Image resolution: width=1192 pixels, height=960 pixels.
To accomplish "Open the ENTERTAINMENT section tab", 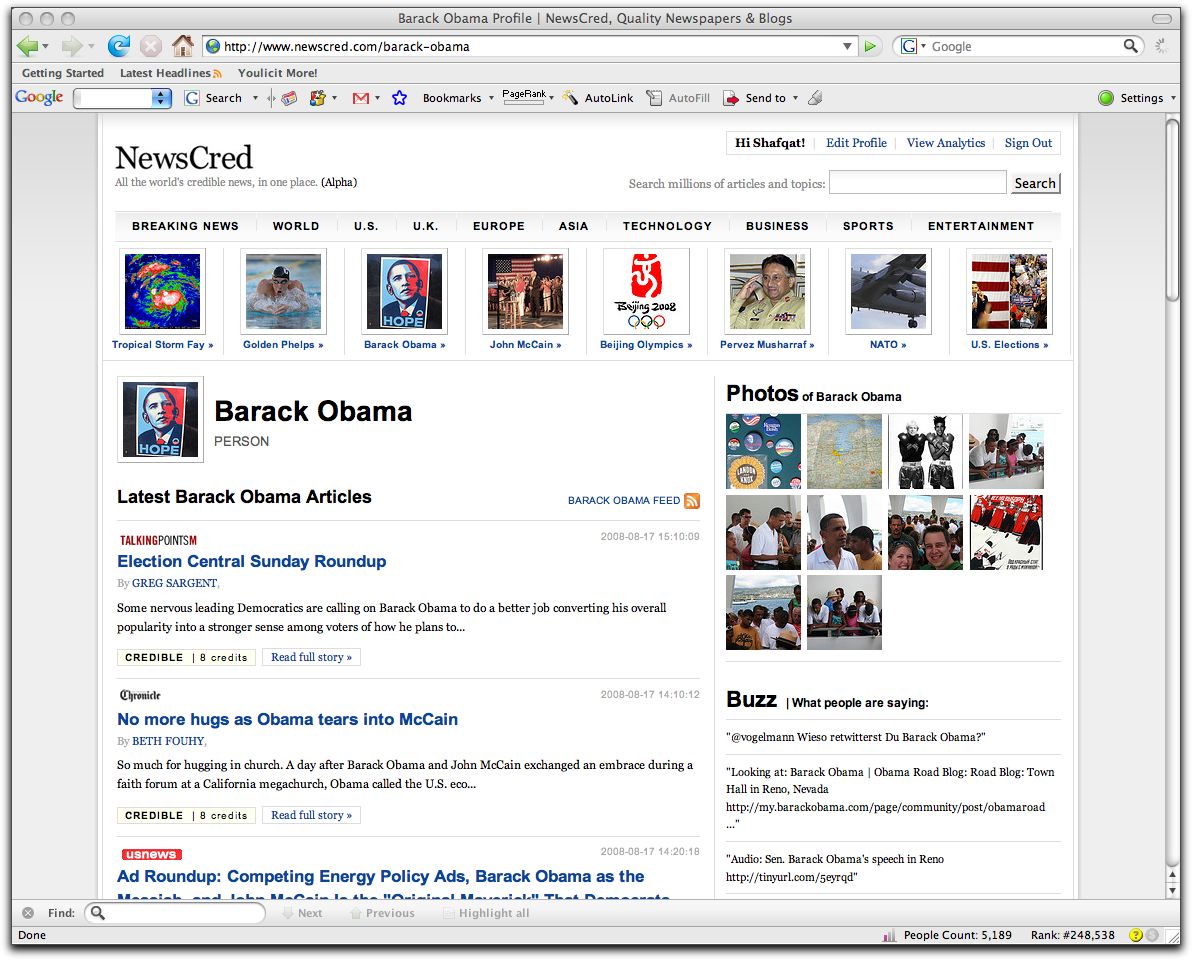I will pyautogui.click(x=981, y=226).
